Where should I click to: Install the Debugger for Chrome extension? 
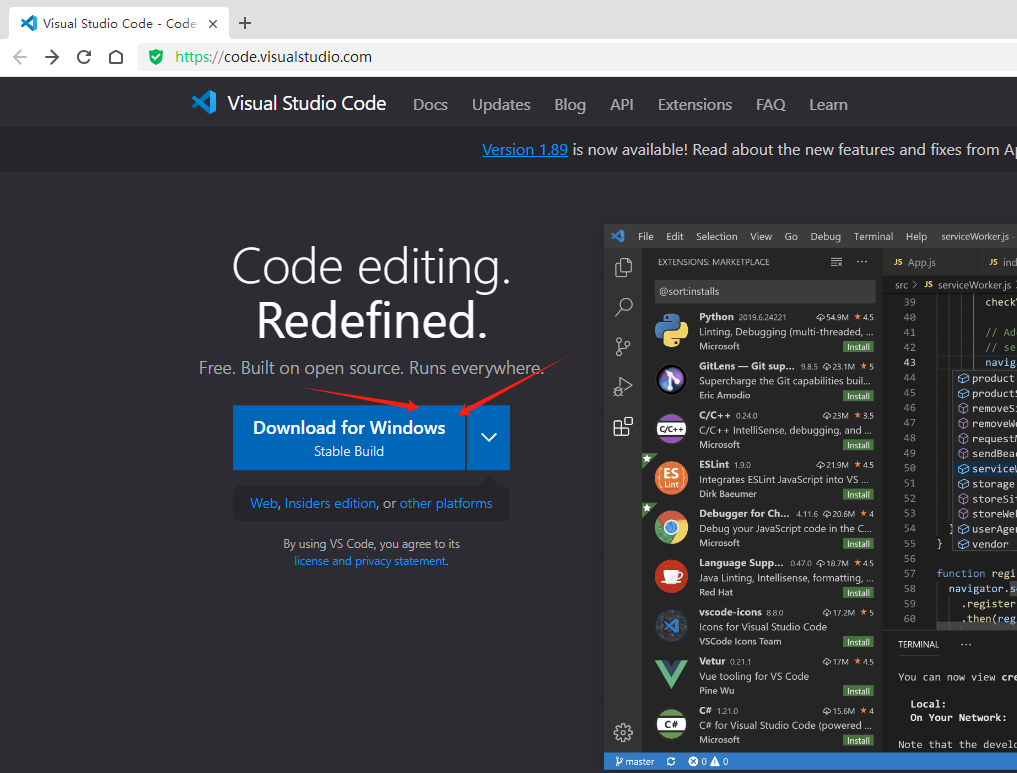858,544
